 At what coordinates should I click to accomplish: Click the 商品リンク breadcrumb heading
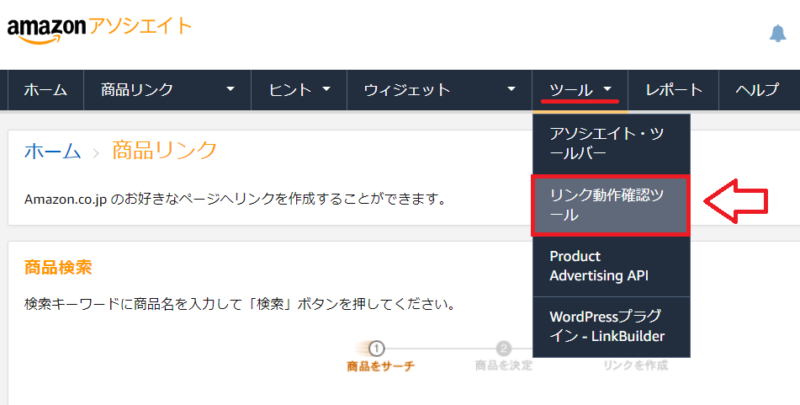165,151
